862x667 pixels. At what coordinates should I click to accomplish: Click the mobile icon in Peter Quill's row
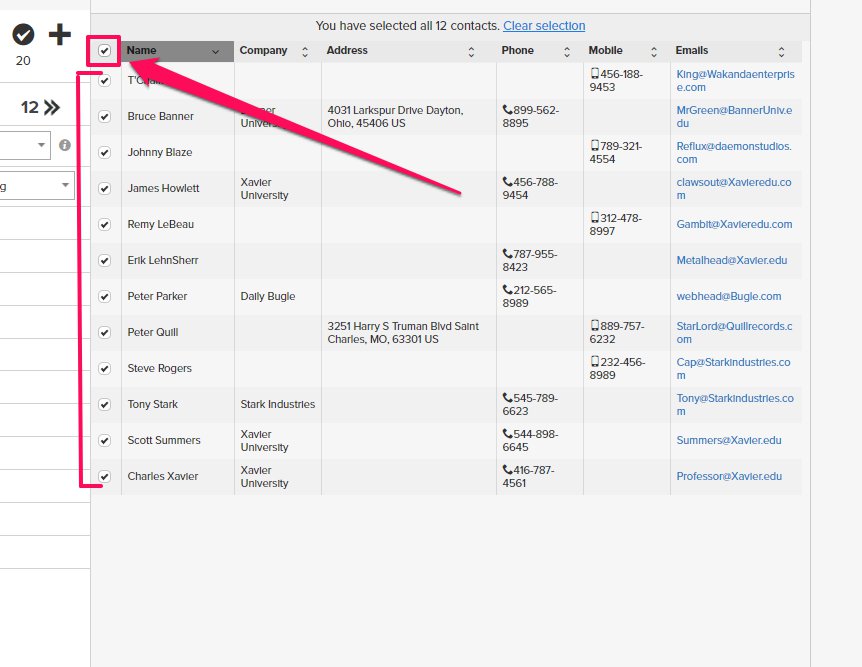coord(594,326)
